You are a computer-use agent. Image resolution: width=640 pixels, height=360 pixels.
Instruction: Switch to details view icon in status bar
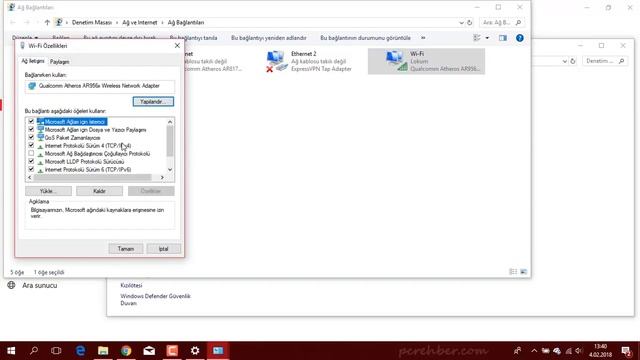point(513,272)
